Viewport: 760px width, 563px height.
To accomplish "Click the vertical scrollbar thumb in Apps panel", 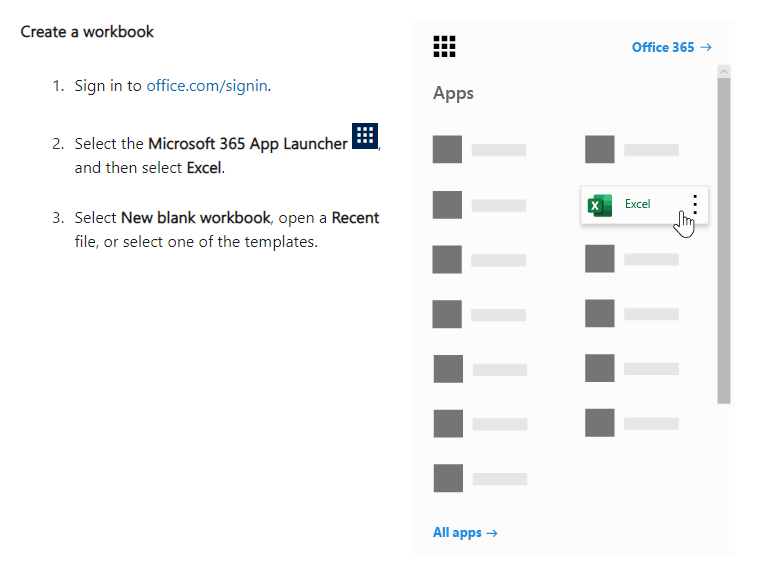I will 724,240.
